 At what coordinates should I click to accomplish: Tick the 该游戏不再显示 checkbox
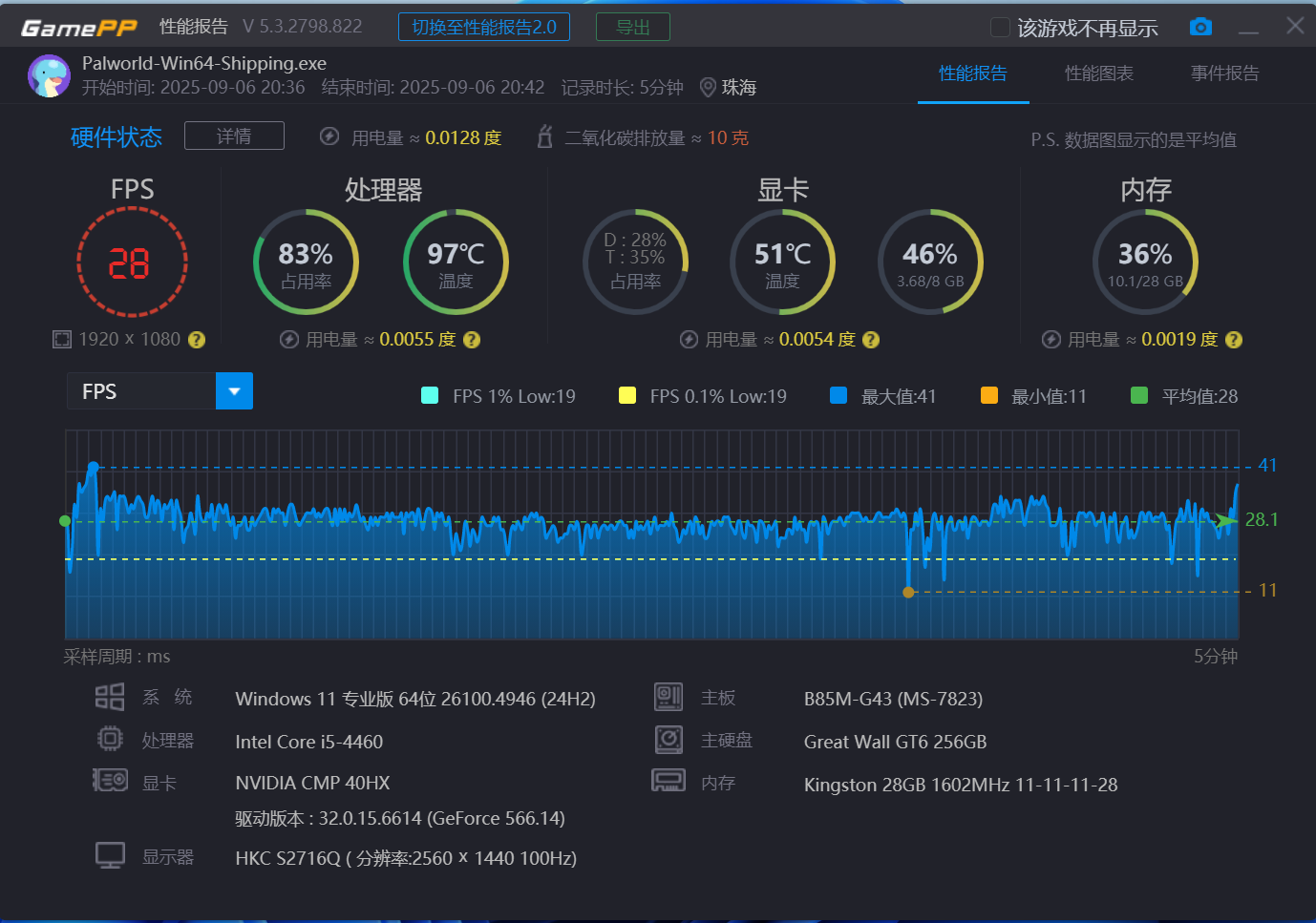click(x=1000, y=27)
